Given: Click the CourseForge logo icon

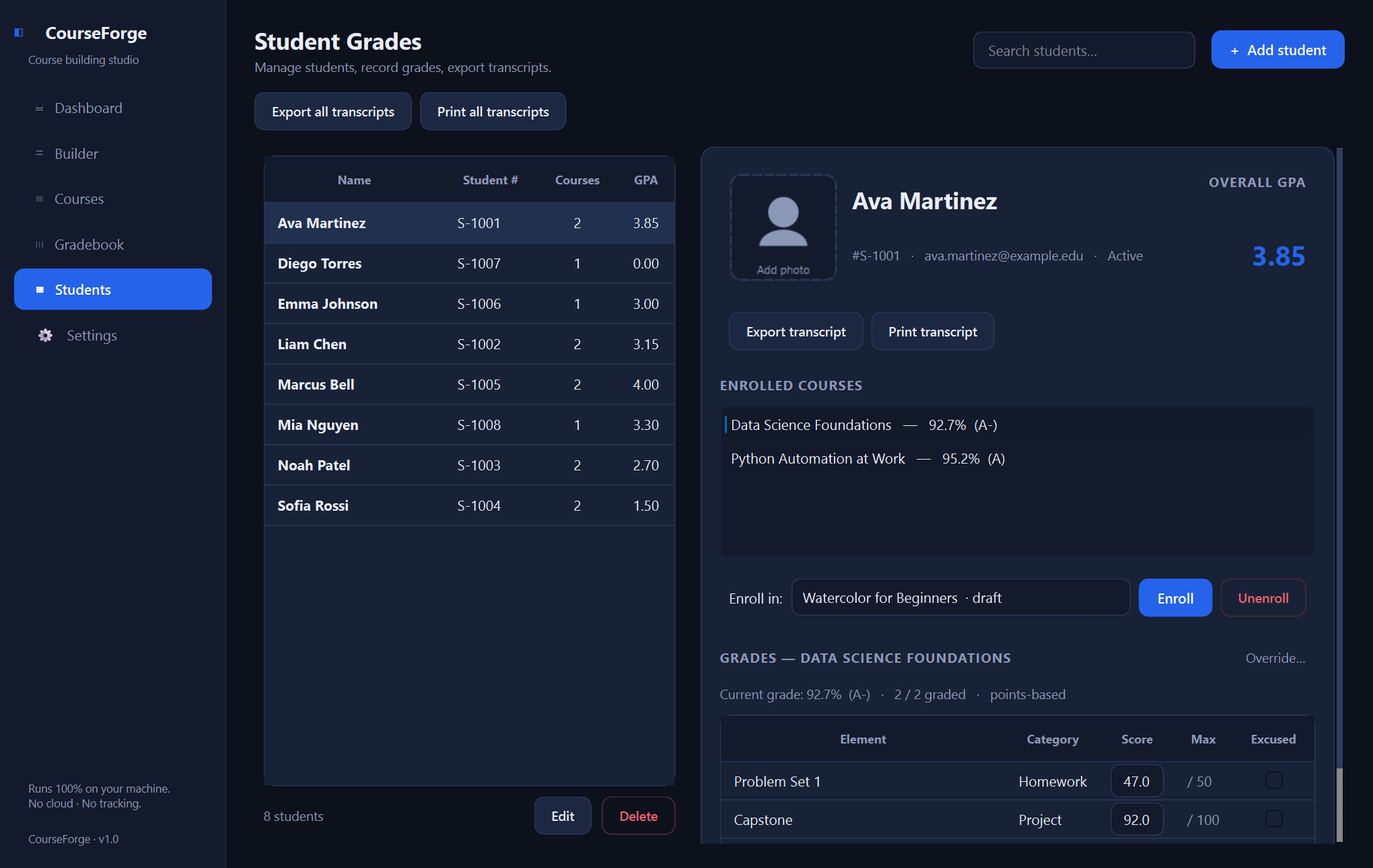Looking at the screenshot, I should (x=19, y=33).
